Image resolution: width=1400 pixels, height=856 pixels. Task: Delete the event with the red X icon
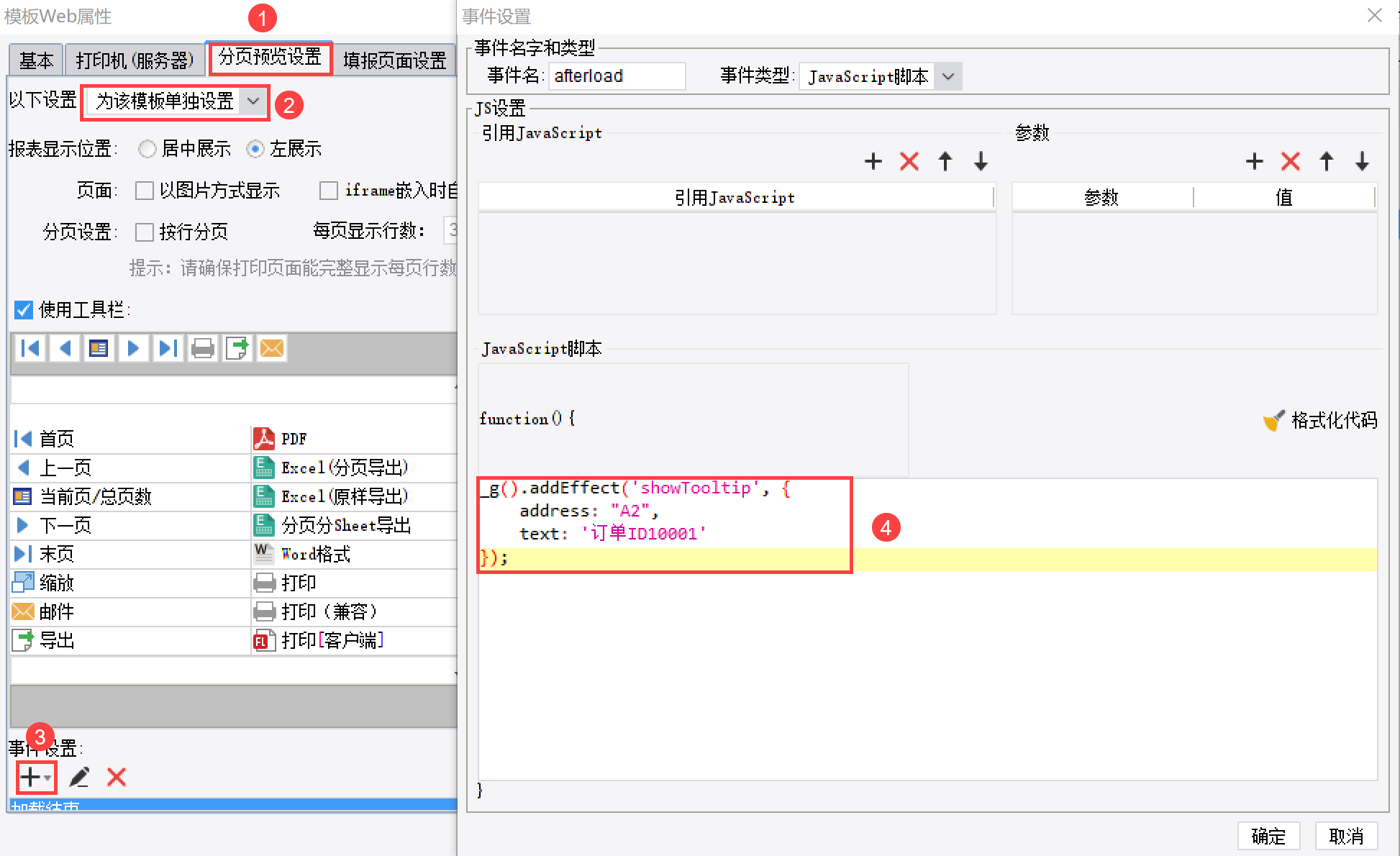pos(117,777)
